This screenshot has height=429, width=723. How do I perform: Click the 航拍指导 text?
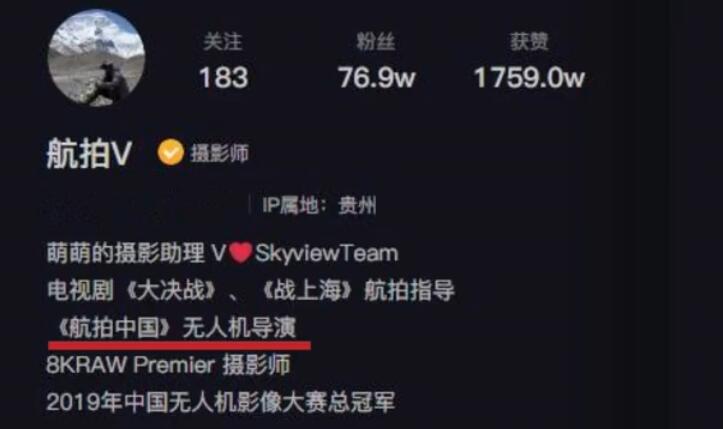click(409, 291)
